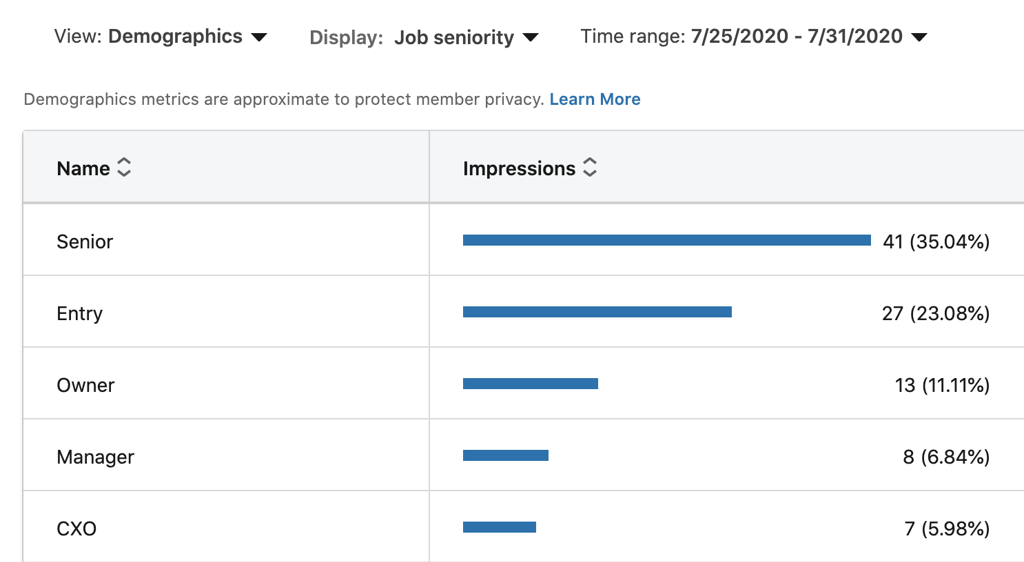1024x562 pixels.
Task: Select the Entry row name
Action: 80,313
